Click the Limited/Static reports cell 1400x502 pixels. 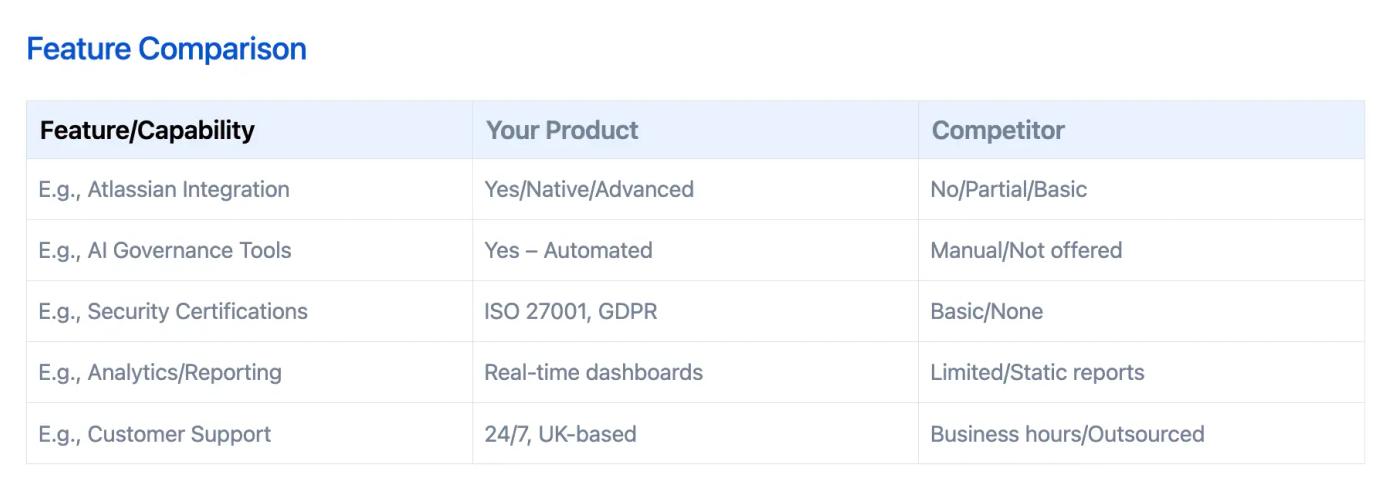tap(1037, 373)
